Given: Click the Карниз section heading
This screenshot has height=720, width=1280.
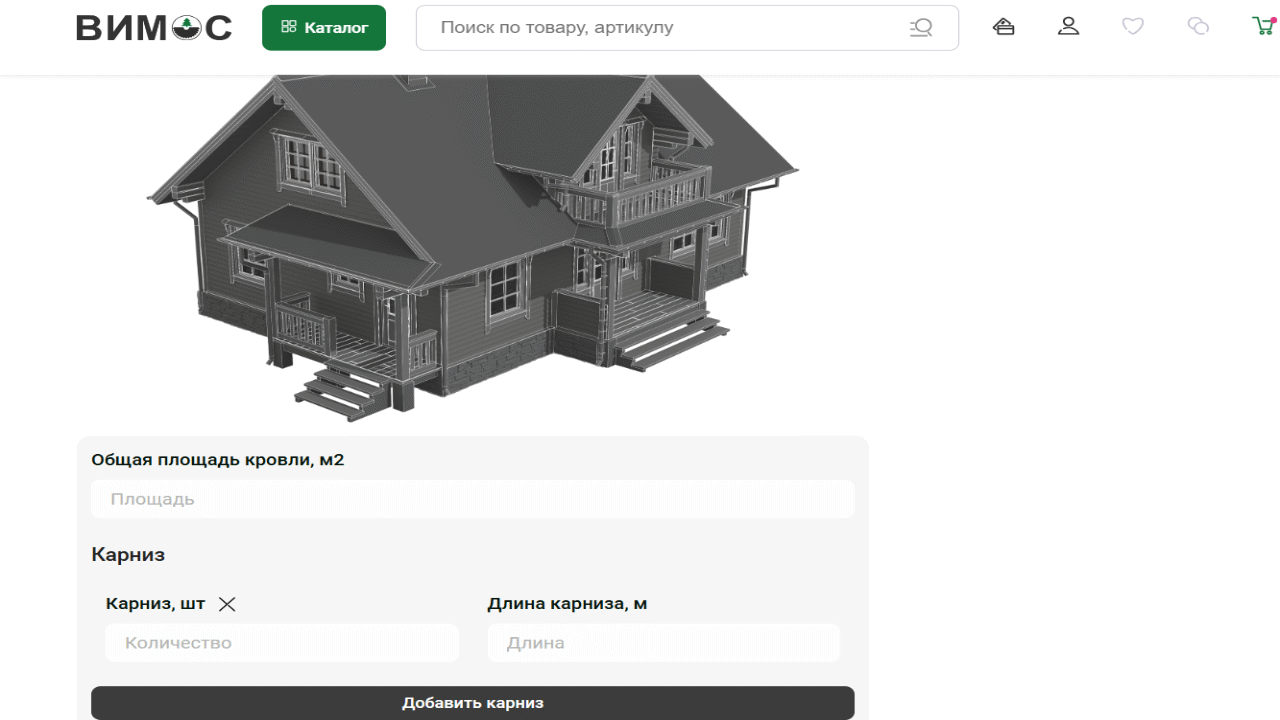Looking at the screenshot, I should point(128,555).
